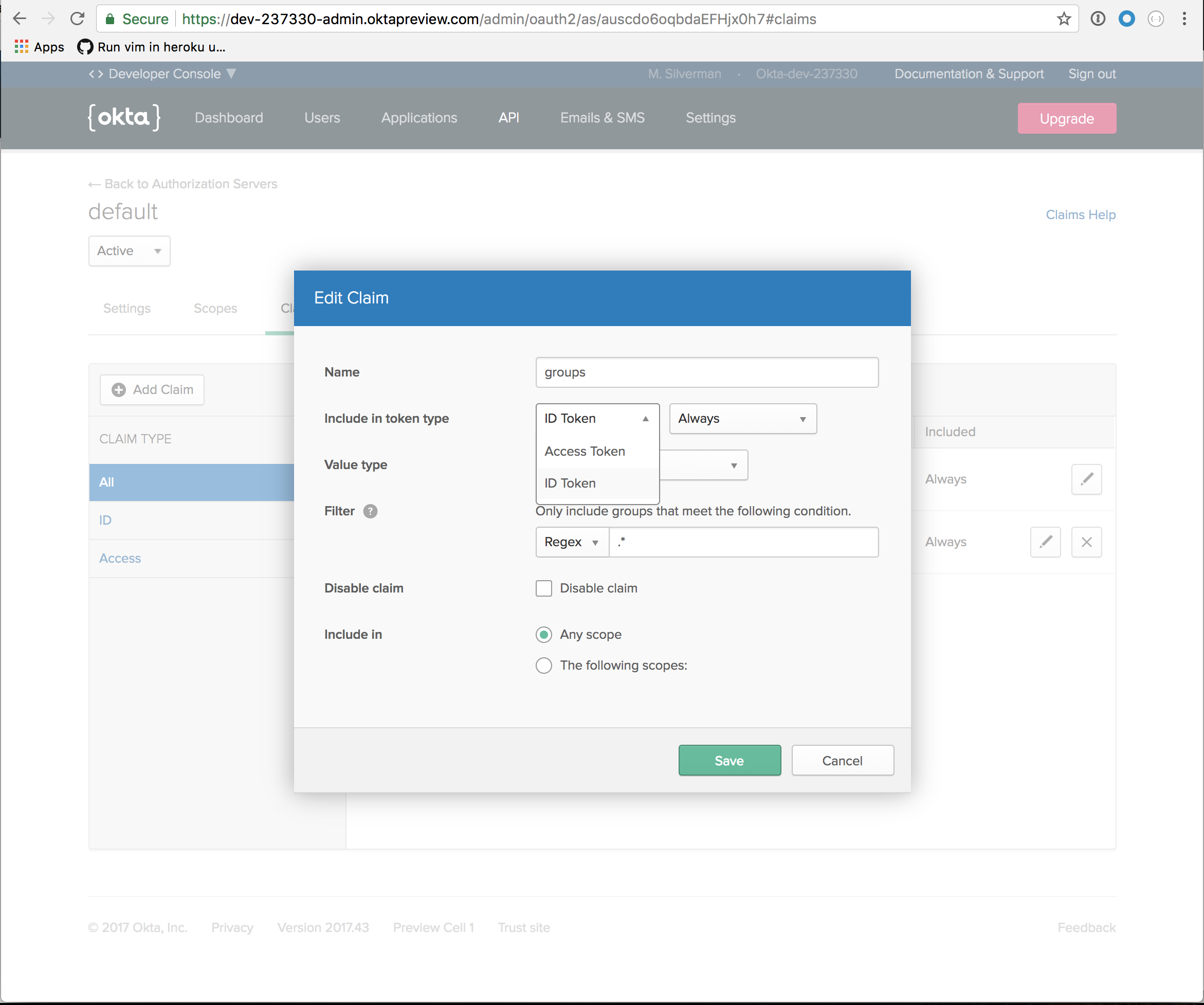Image resolution: width=1204 pixels, height=1005 pixels.
Task: Choose Access Token from the dropdown list
Action: (x=585, y=452)
